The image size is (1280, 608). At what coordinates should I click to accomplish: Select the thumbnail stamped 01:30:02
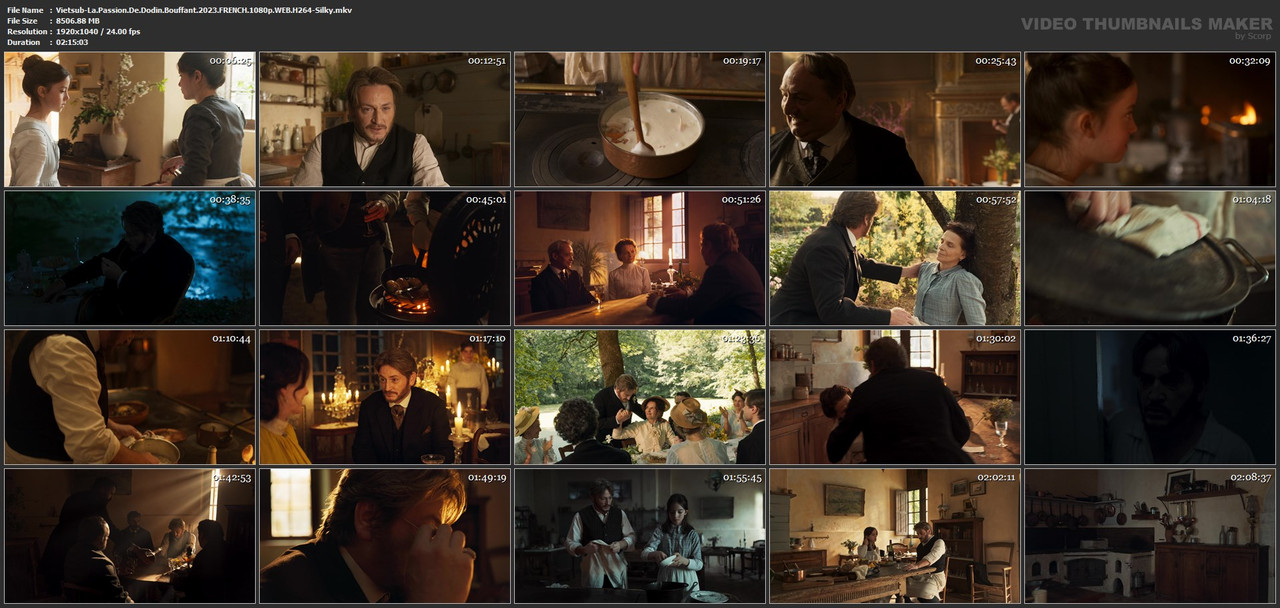(x=895, y=397)
